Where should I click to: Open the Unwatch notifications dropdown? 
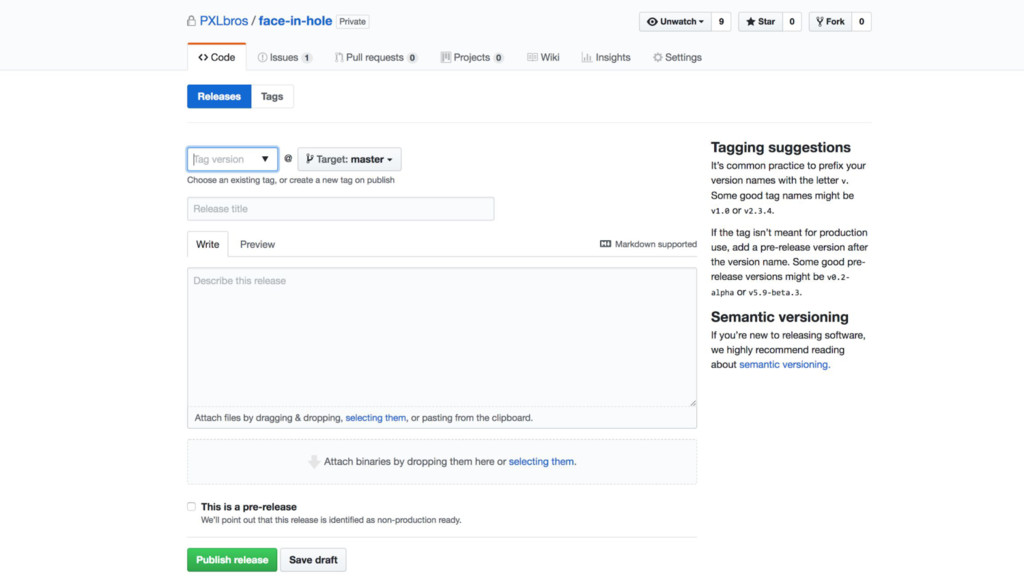pos(676,21)
